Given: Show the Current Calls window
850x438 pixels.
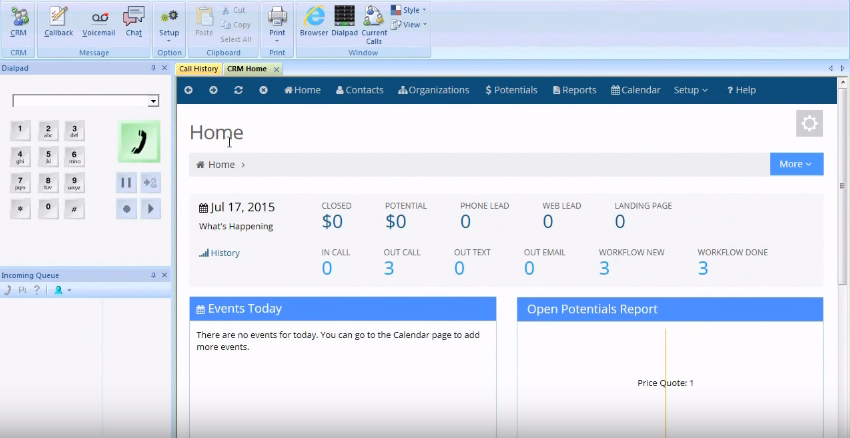Looking at the screenshot, I should click(374, 20).
